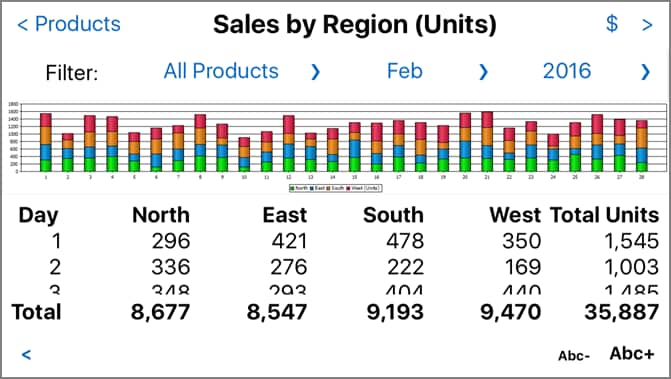Select the West column header
Viewport: 671px width, 379px height.
coord(515,215)
